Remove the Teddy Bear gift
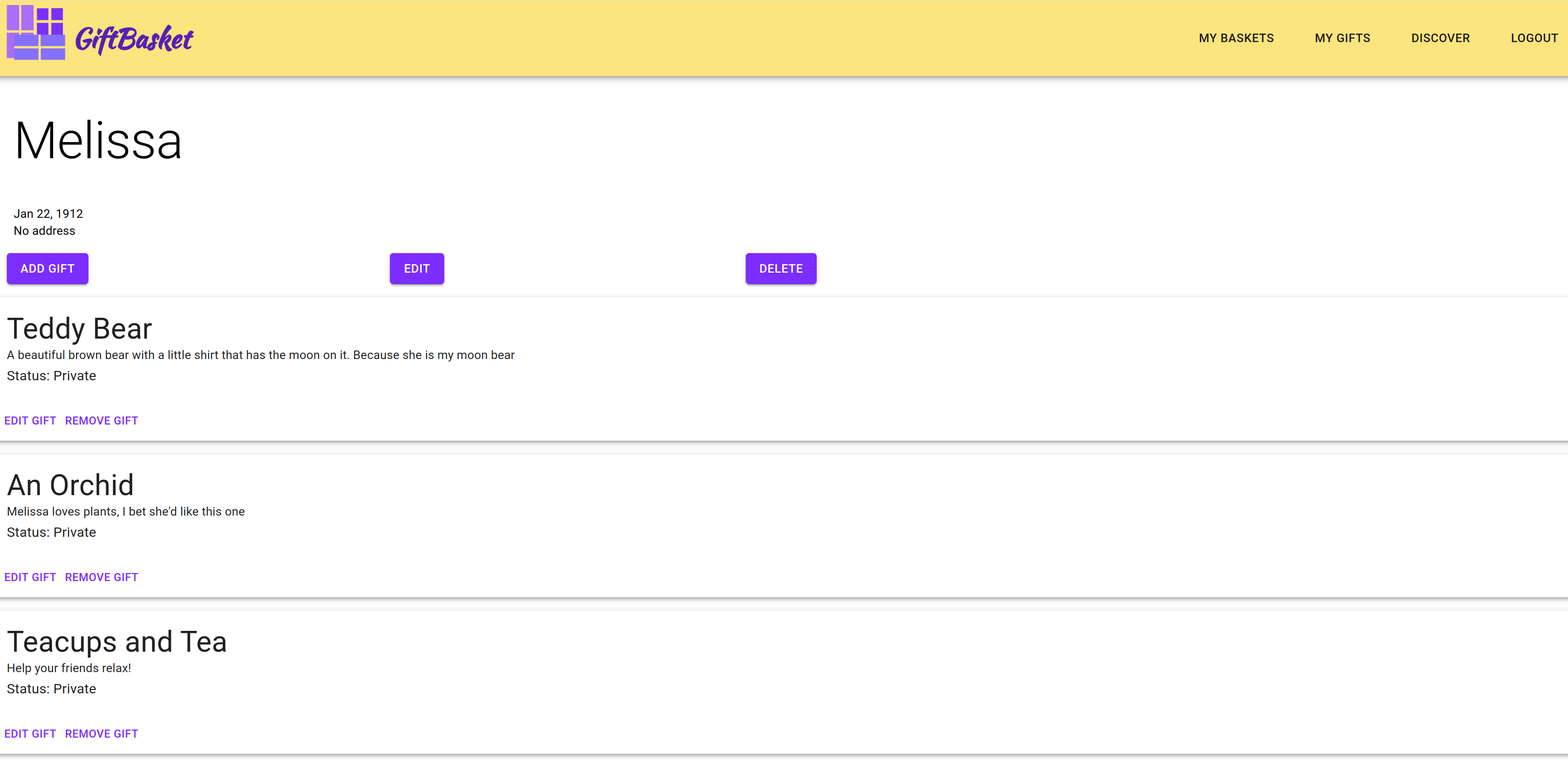Viewport: 1568px width, 764px height. [x=101, y=421]
